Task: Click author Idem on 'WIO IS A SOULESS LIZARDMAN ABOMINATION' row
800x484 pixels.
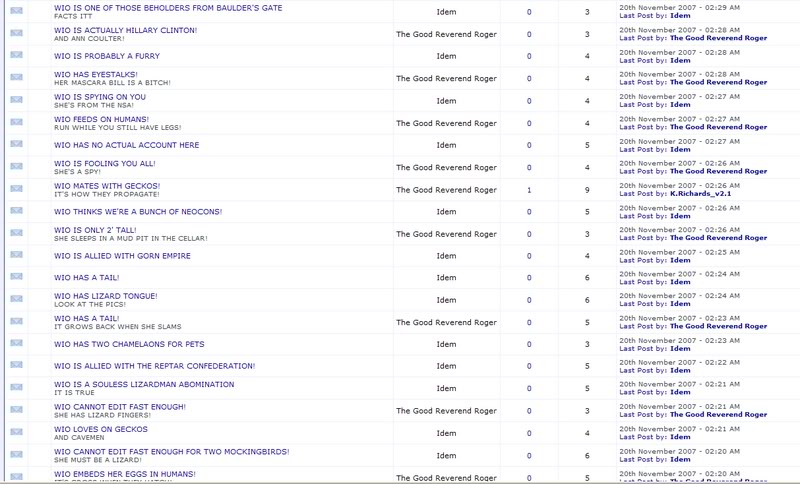Action: (446, 389)
